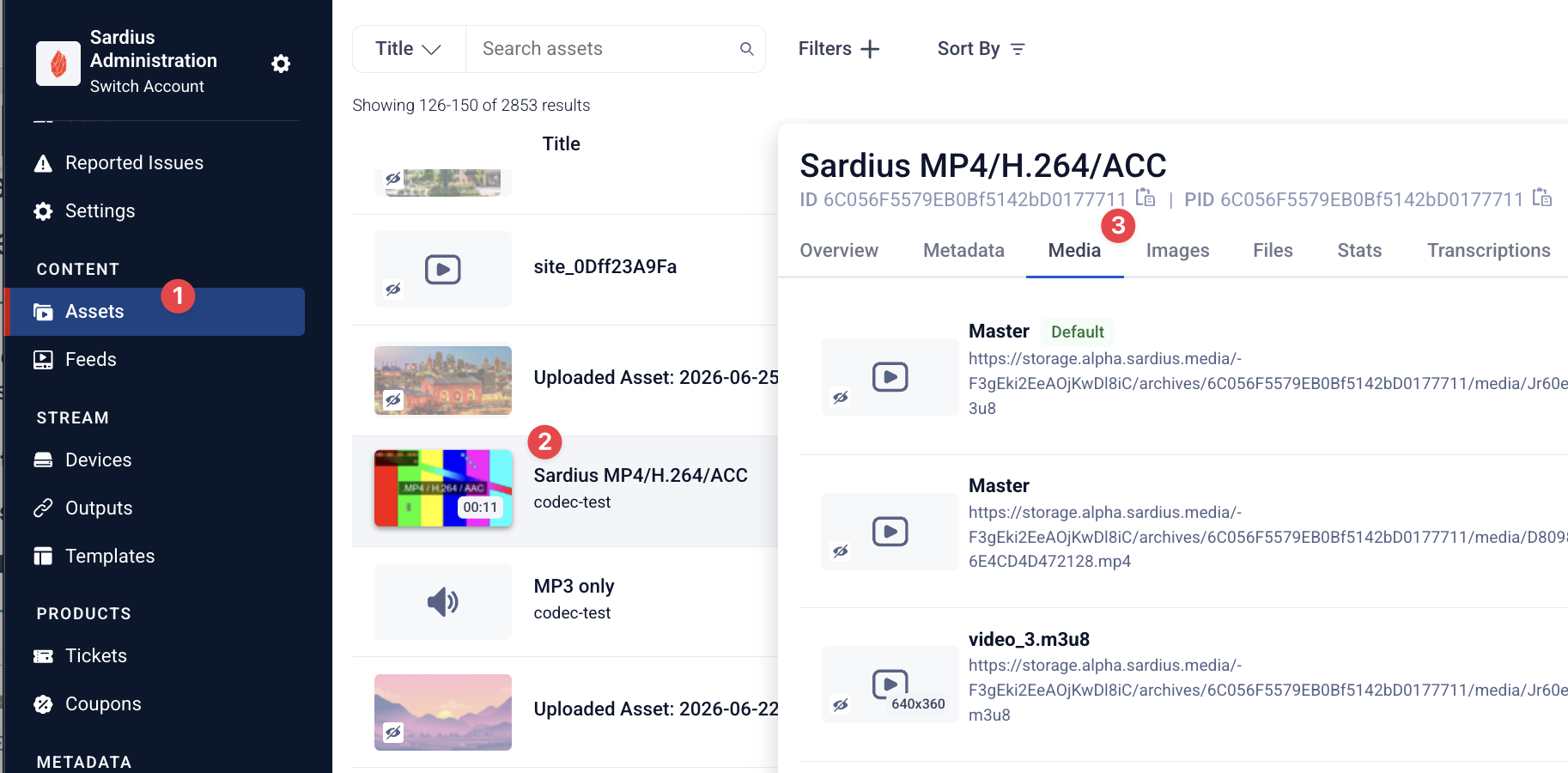Open the Title search-field dropdown
The width and height of the screenshot is (1568, 773).
point(409,49)
